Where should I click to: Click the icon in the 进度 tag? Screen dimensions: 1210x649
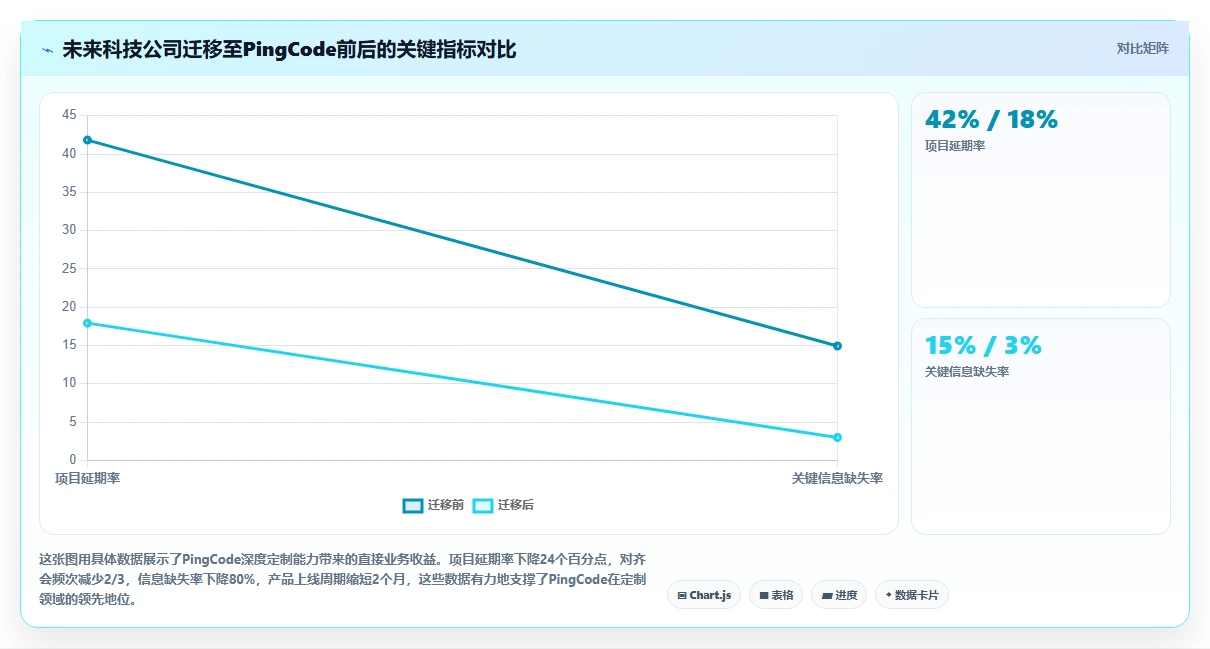(827, 595)
